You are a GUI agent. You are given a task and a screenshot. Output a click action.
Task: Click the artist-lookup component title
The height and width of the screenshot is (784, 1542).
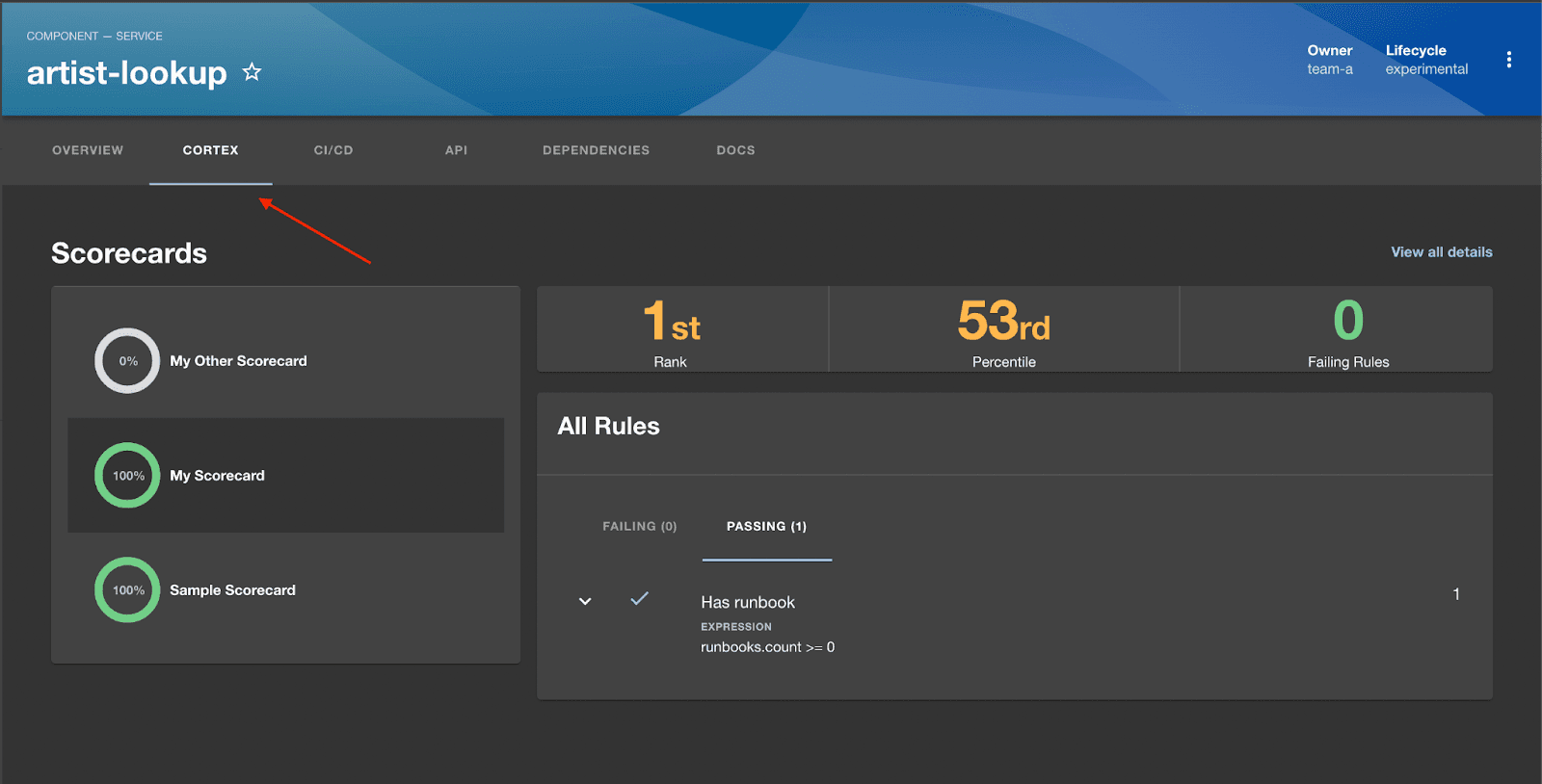(x=126, y=73)
